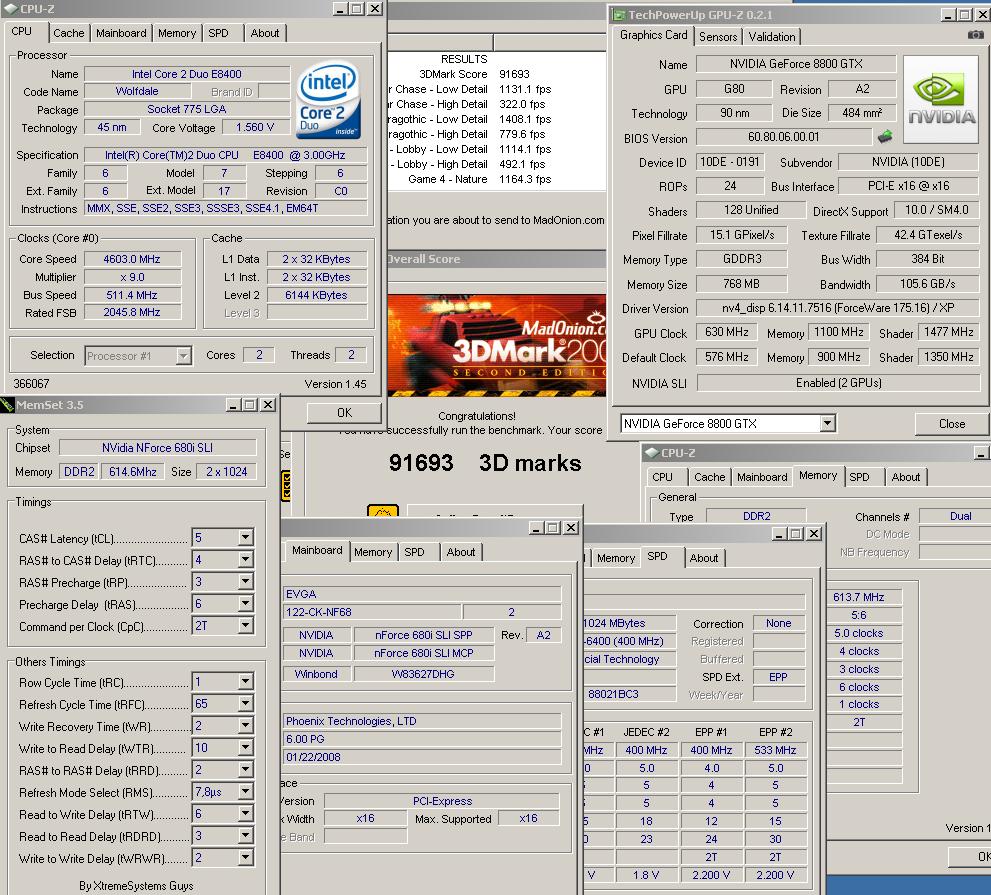Open the Write to Write Delay (tWRWR) dropdown

(x=246, y=858)
